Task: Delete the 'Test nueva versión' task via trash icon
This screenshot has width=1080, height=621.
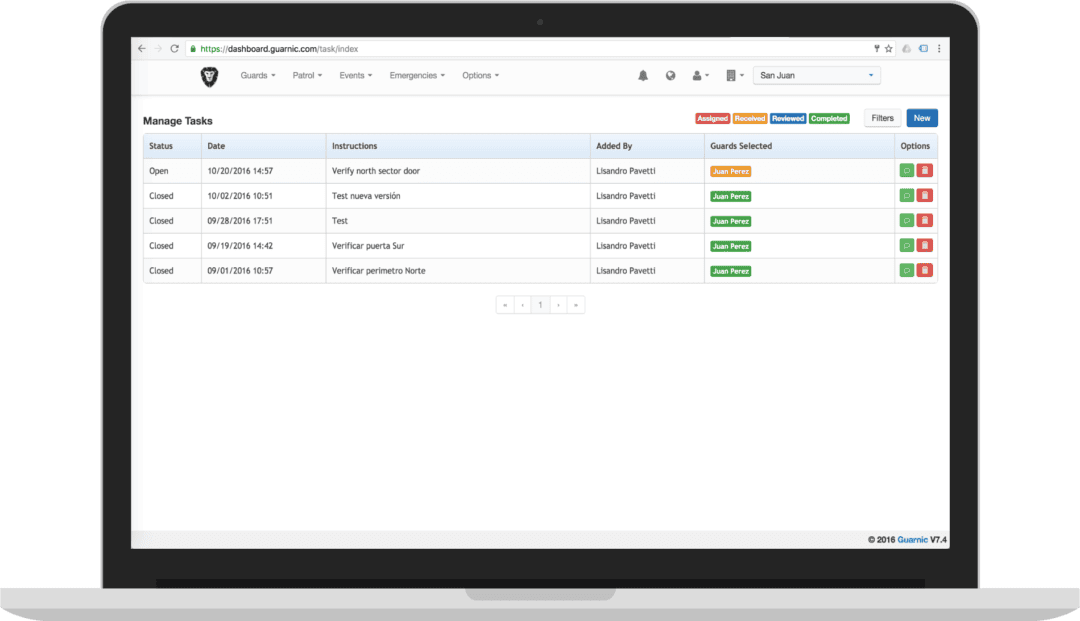Action: coord(924,195)
